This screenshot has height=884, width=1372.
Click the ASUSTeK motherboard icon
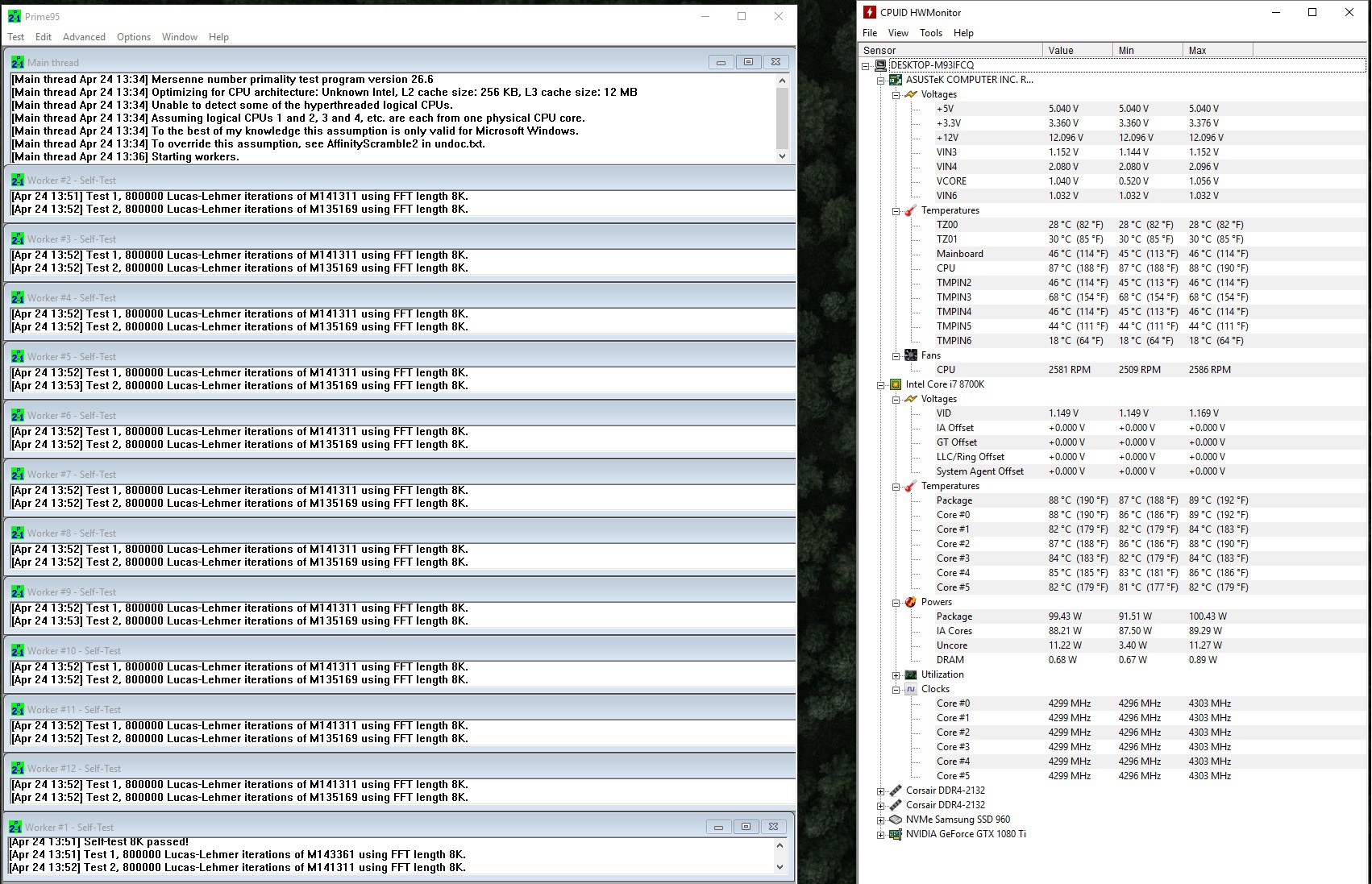pyautogui.click(x=895, y=80)
